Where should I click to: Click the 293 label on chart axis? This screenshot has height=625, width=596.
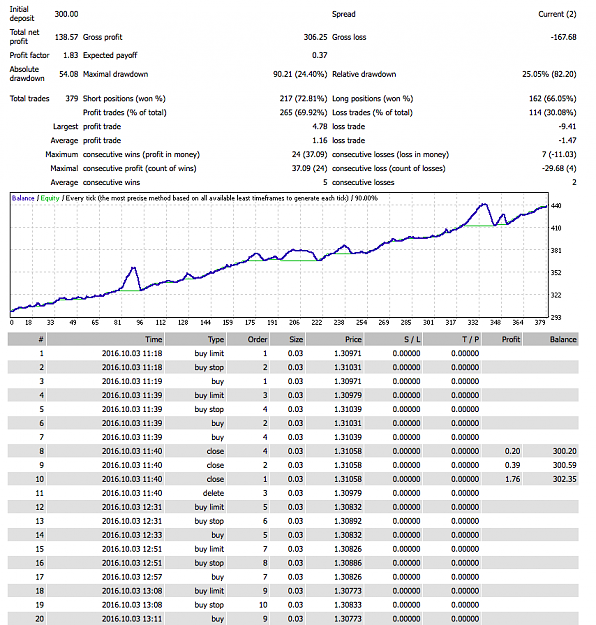(556, 318)
